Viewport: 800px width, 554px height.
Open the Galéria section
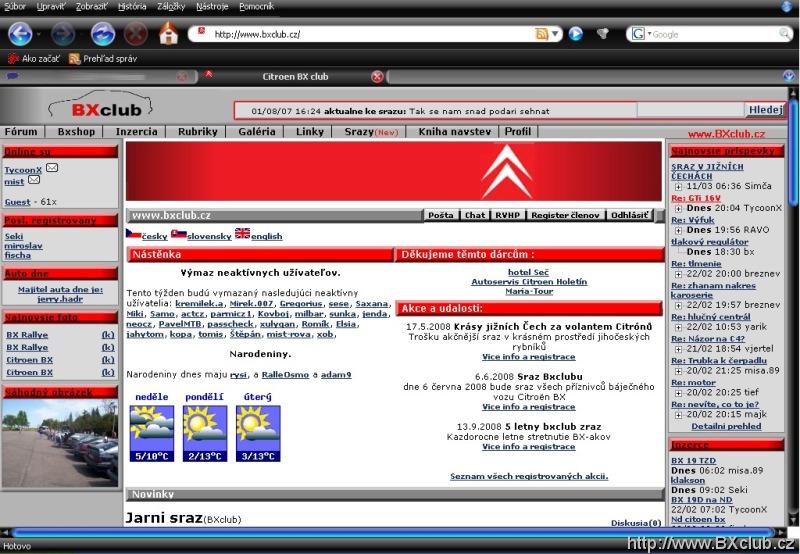[257, 132]
